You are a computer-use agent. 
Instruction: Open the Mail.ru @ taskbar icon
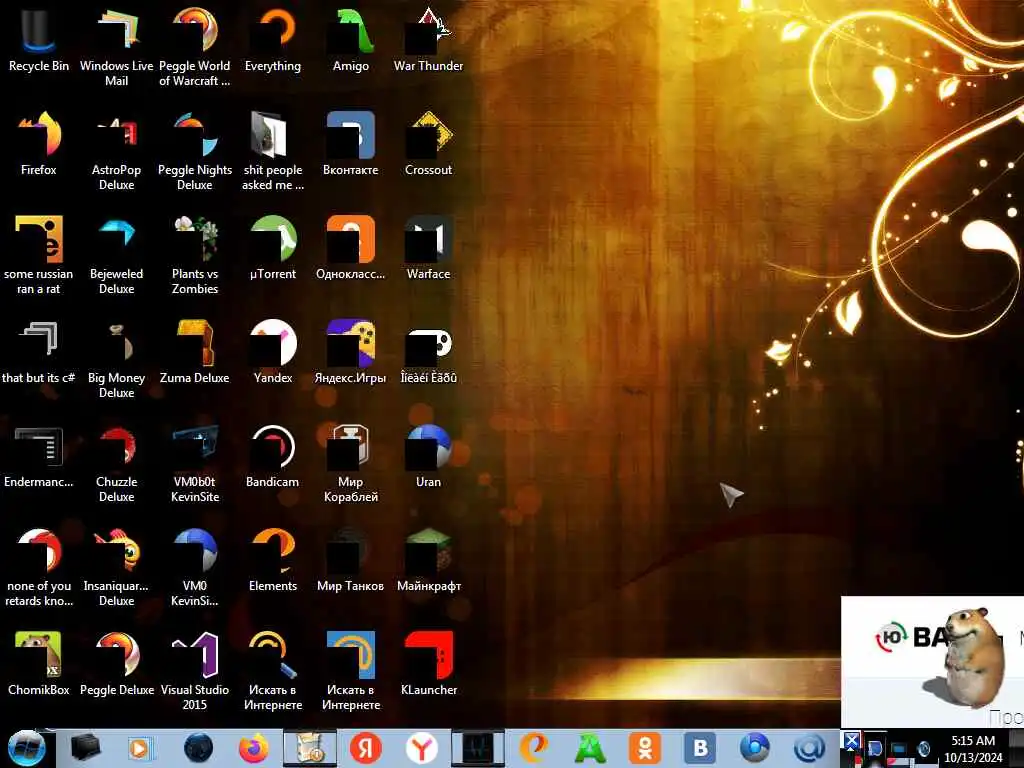point(811,748)
